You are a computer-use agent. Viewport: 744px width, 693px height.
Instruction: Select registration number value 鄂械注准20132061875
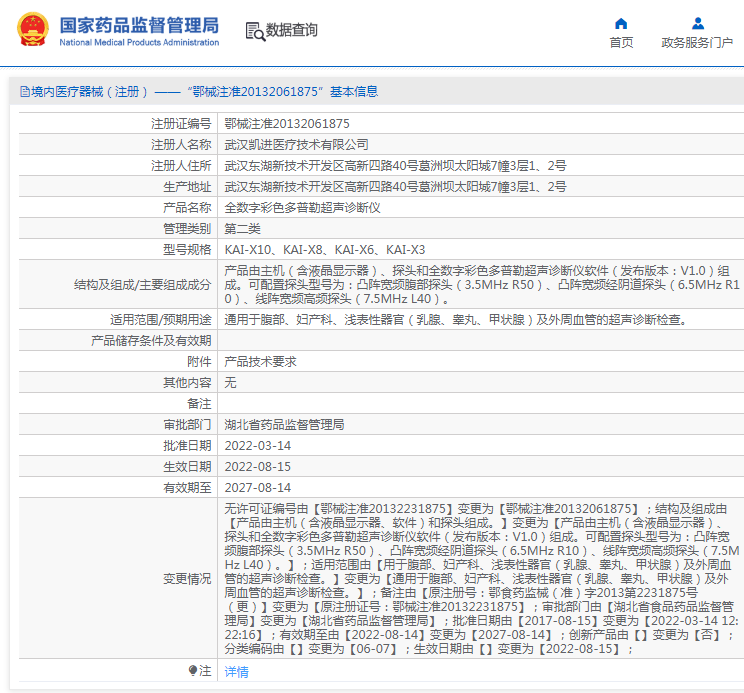pos(287,124)
